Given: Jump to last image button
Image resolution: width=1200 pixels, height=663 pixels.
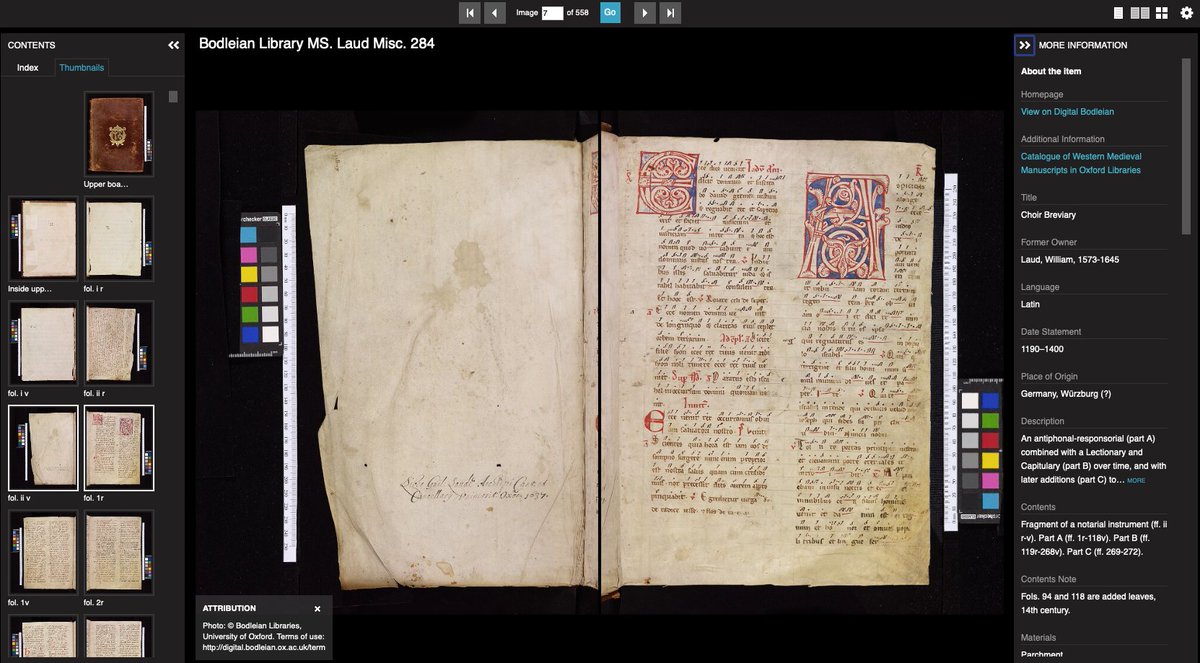Looking at the screenshot, I should pos(670,13).
